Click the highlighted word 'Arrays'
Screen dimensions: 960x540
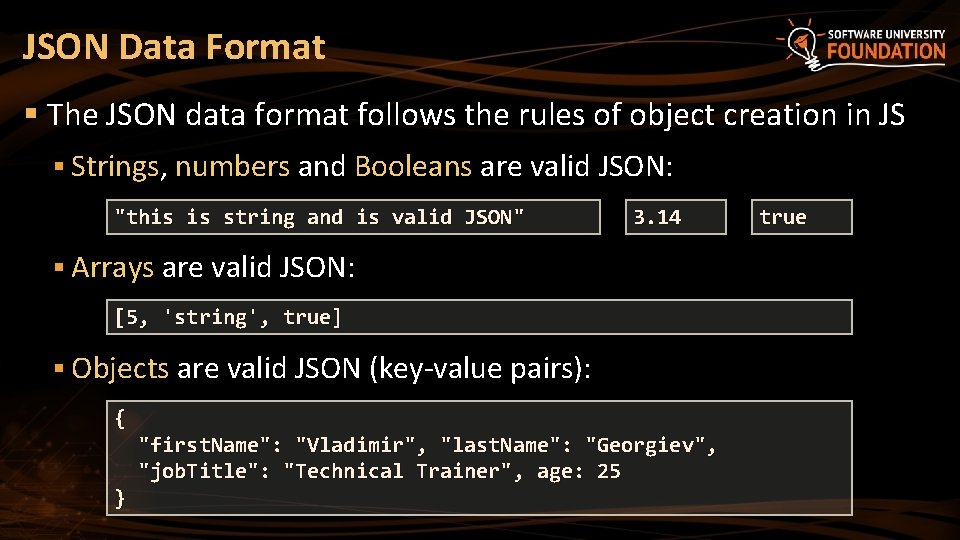click(x=112, y=267)
